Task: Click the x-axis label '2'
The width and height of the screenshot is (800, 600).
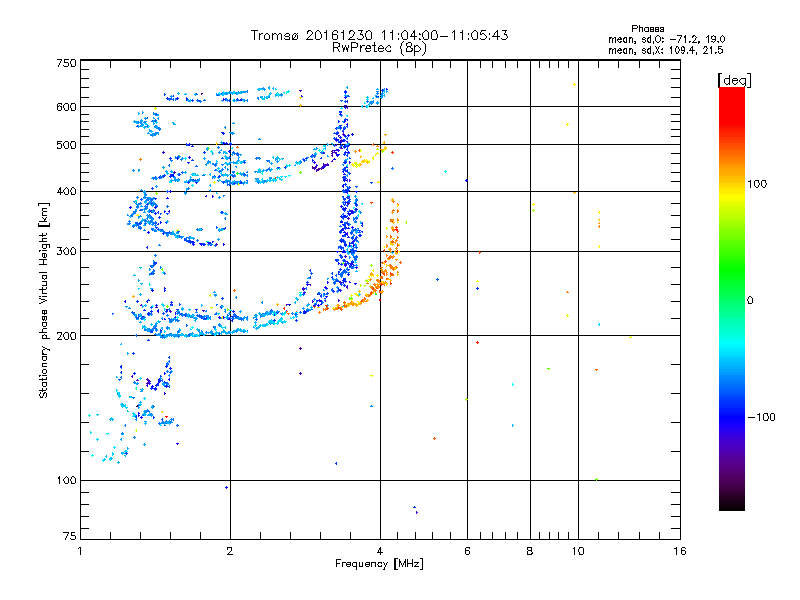Action: [230, 551]
